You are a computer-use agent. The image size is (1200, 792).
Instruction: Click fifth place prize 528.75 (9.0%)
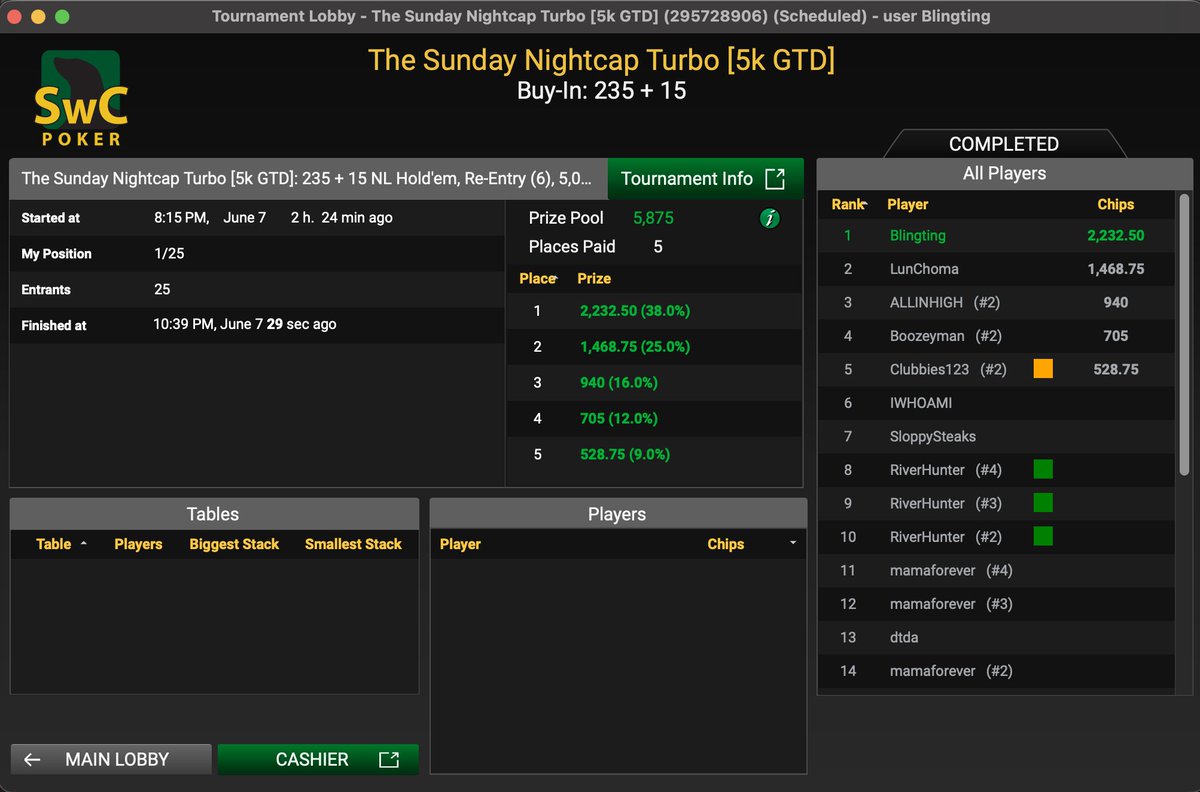tap(625, 454)
